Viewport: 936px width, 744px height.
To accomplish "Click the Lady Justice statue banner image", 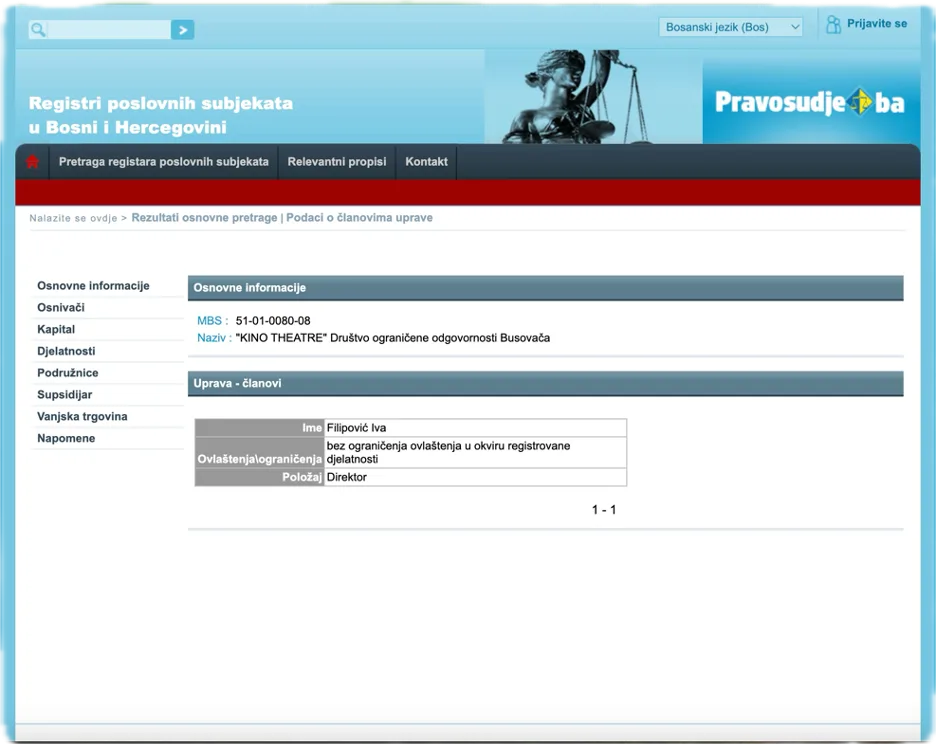I will pyautogui.click(x=592, y=97).
